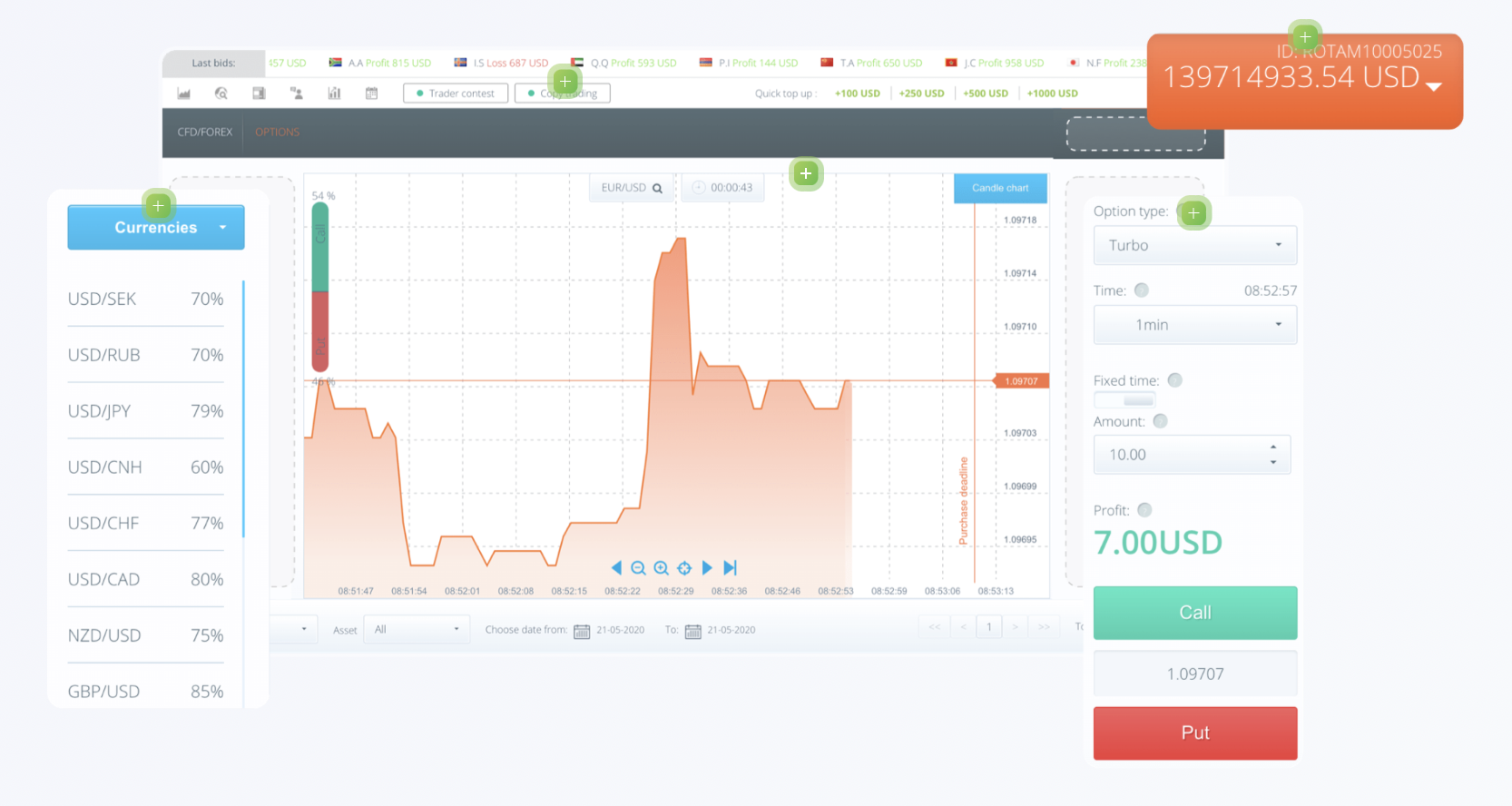The width and height of the screenshot is (1512, 806).
Task: Click the chart zoom in magnifier icon
Action: (662, 568)
